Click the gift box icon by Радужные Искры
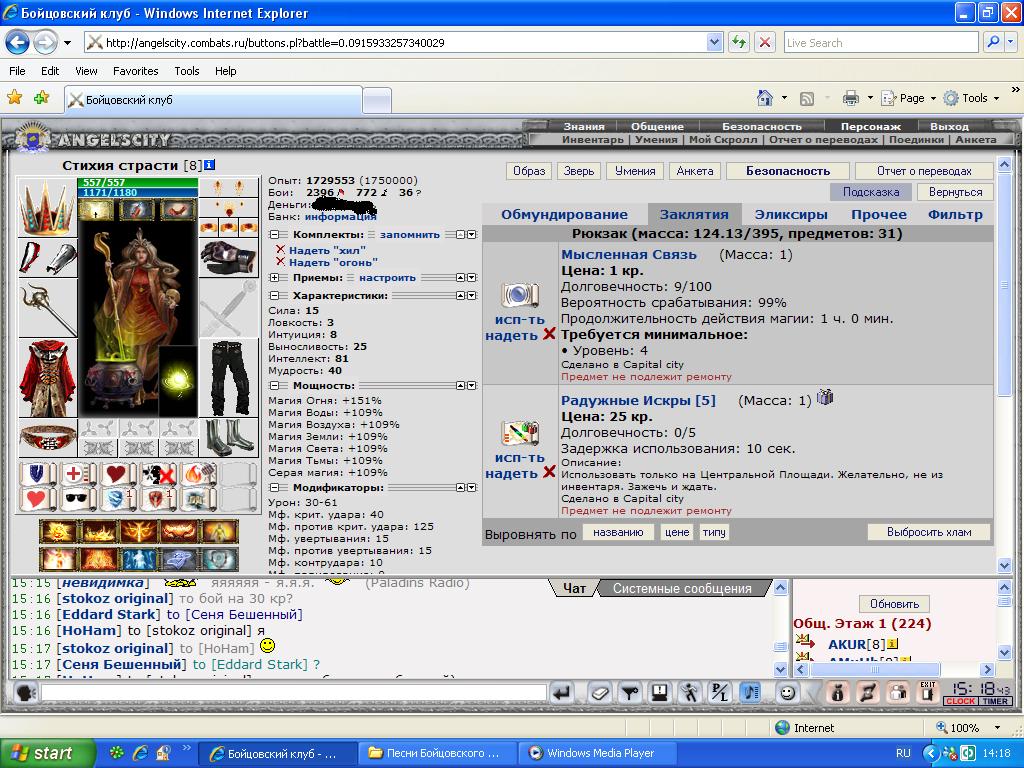 [825, 397]
